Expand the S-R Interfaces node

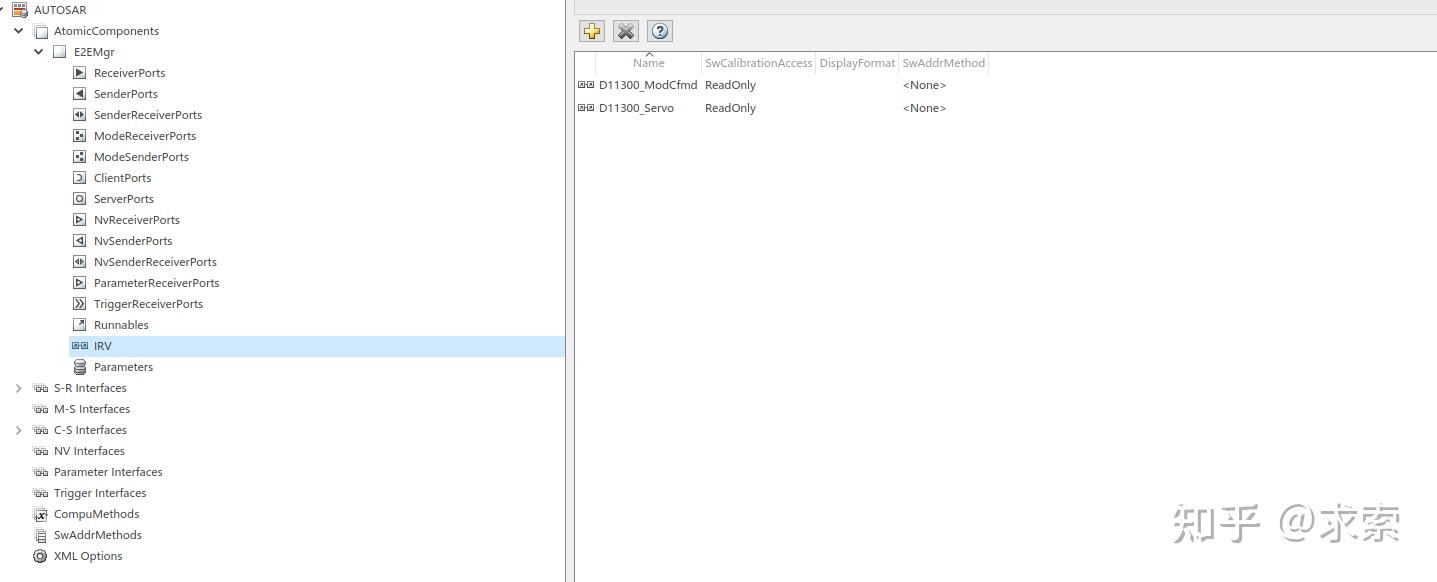pyautogui.click(x=19, y=388)
